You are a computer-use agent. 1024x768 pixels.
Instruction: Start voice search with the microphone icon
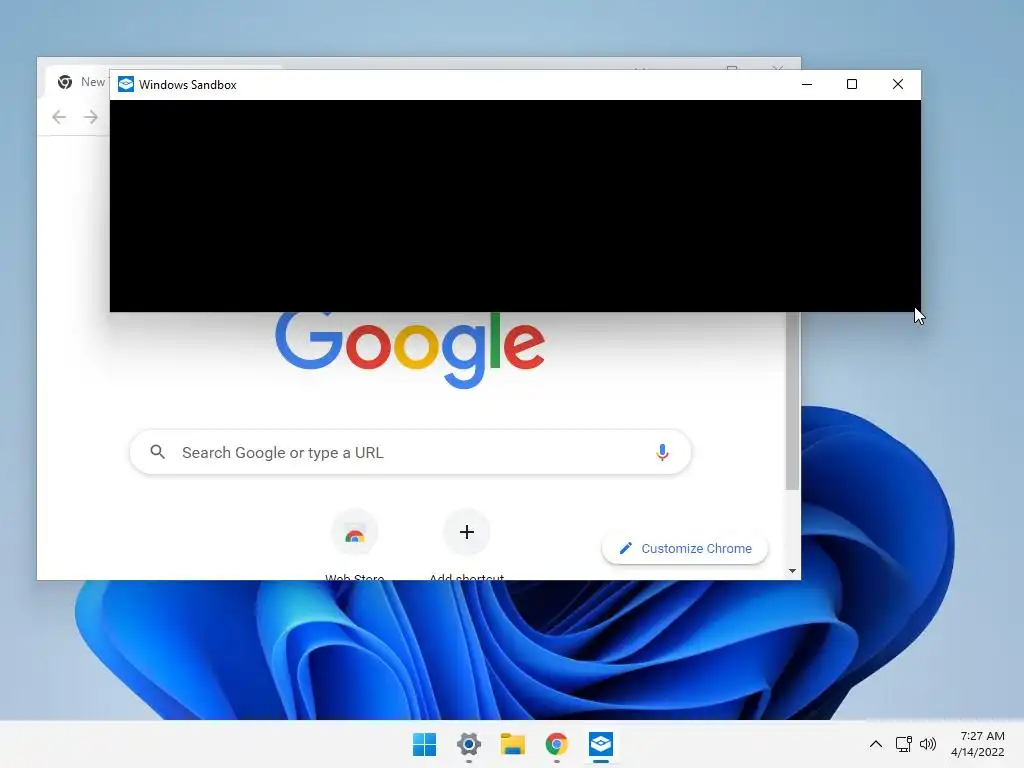pos(662,452)
